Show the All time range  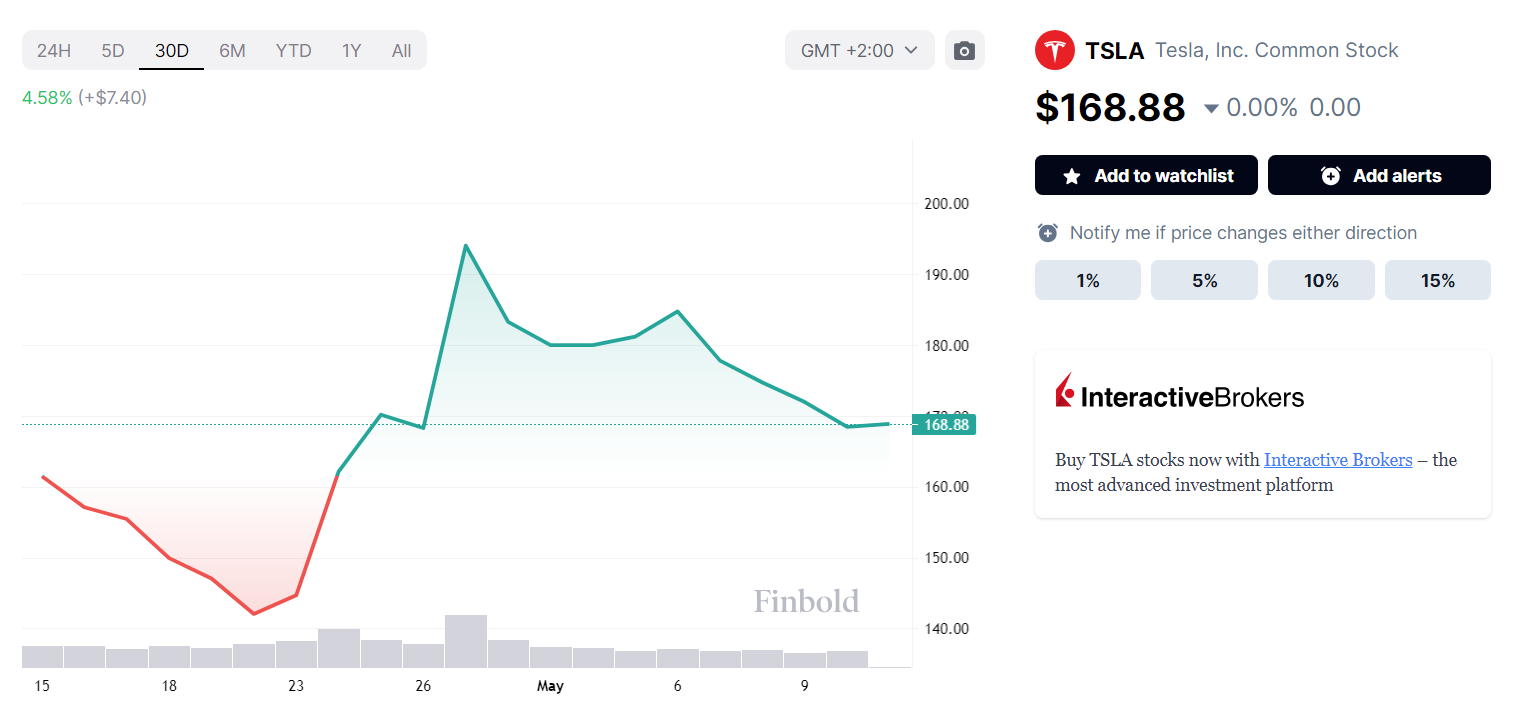tap(402, 50)
